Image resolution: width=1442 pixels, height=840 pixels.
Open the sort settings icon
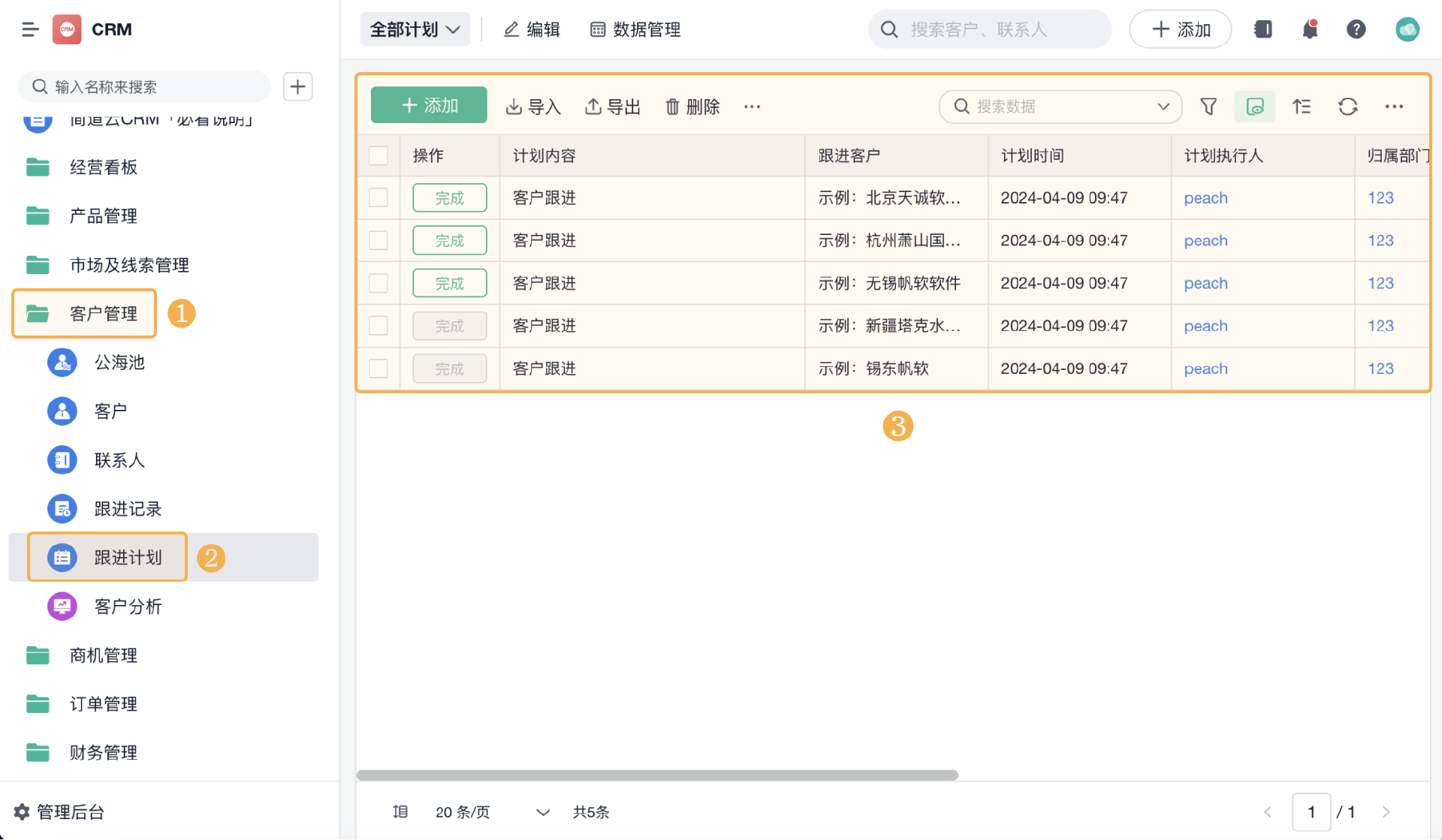tap(1302, 107)
